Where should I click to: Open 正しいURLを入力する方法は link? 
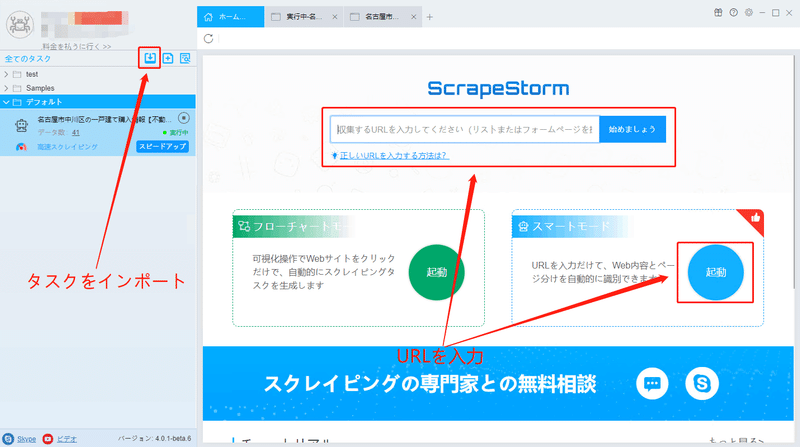click(x=394, y=155)
